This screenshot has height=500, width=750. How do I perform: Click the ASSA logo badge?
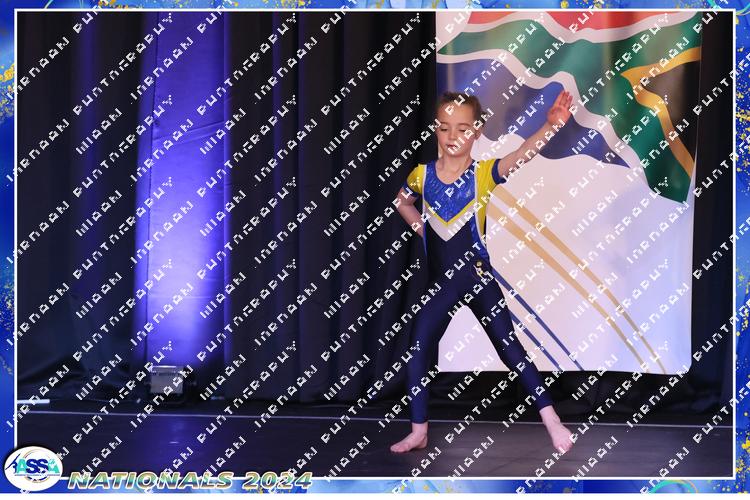[33, 468]
